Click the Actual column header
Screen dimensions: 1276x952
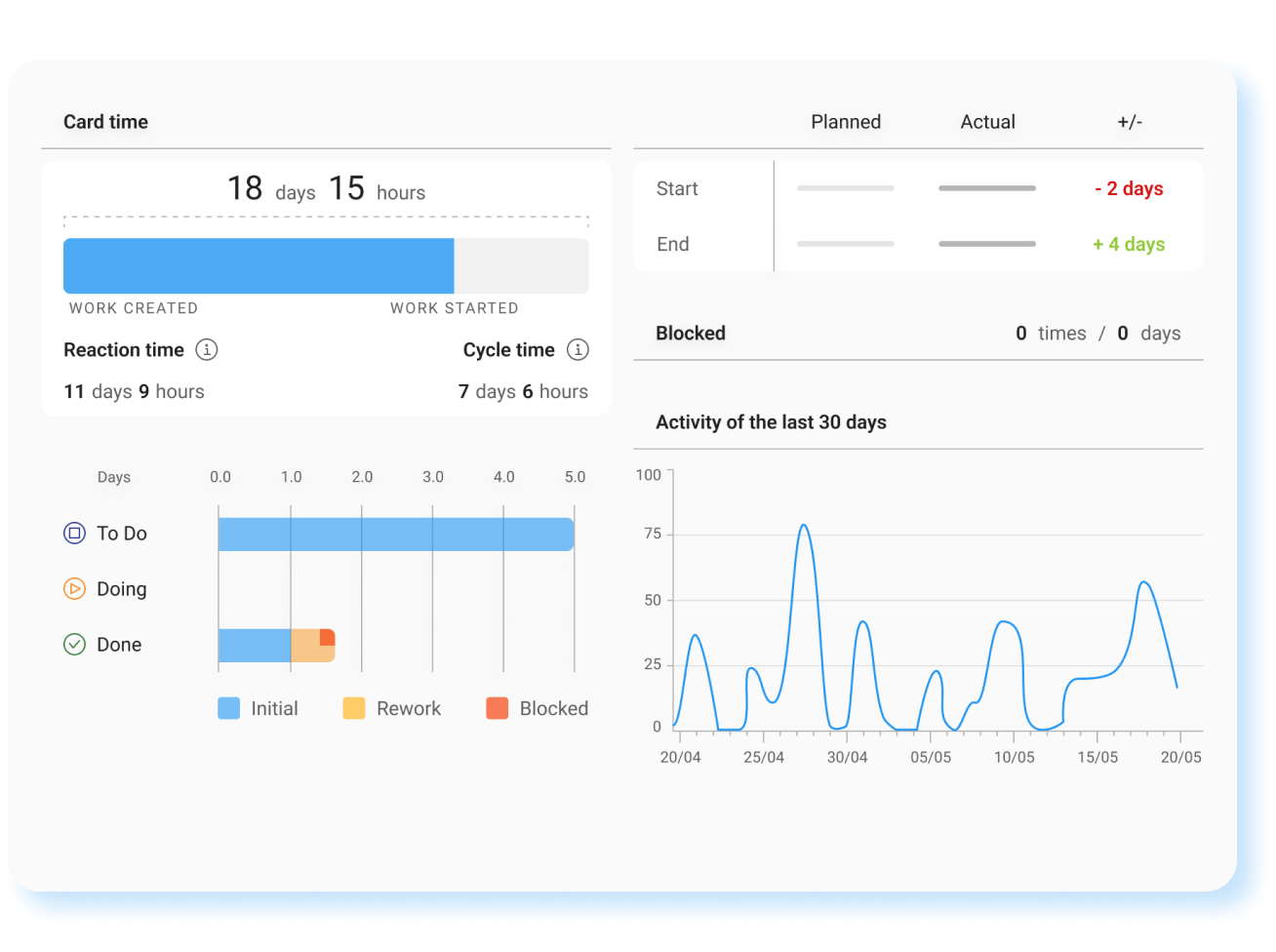[x=987, y=122]
